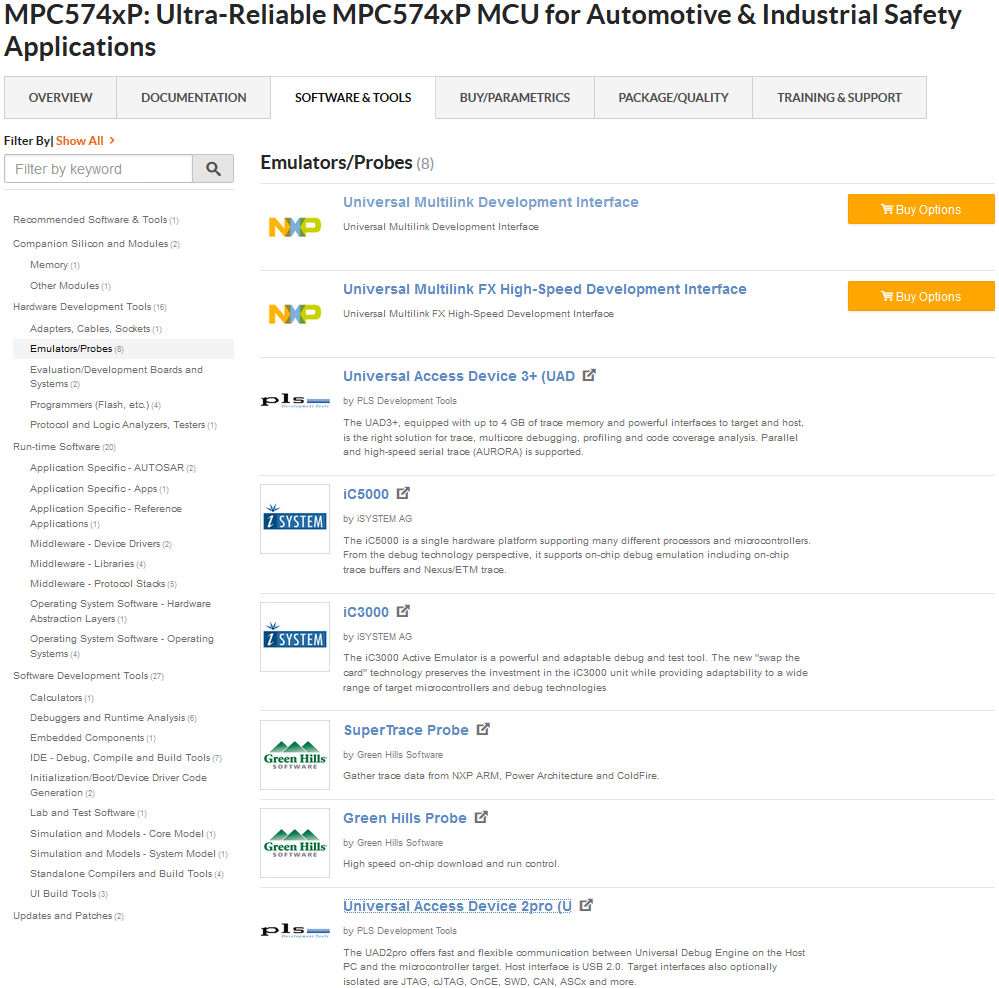
Task: Click Buy Options for Multilink FX High-Speed
Action: coord(921,296)
